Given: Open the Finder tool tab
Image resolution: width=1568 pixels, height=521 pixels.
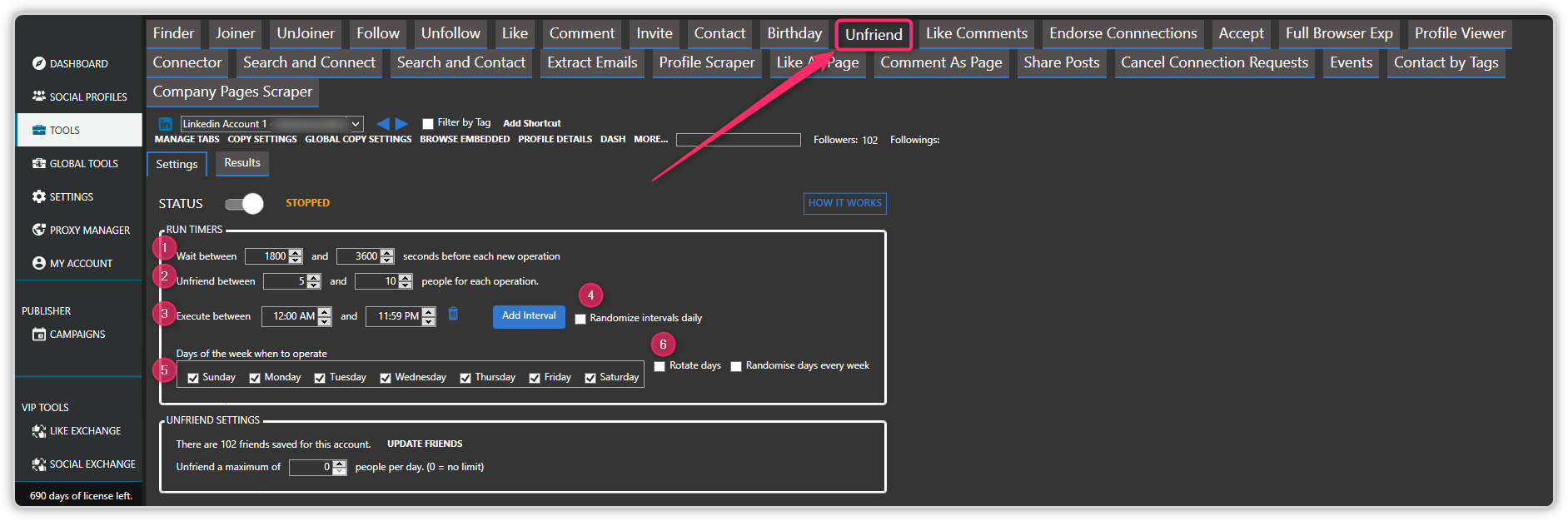Looking at the screenshot, I should [x=173, y=34].
